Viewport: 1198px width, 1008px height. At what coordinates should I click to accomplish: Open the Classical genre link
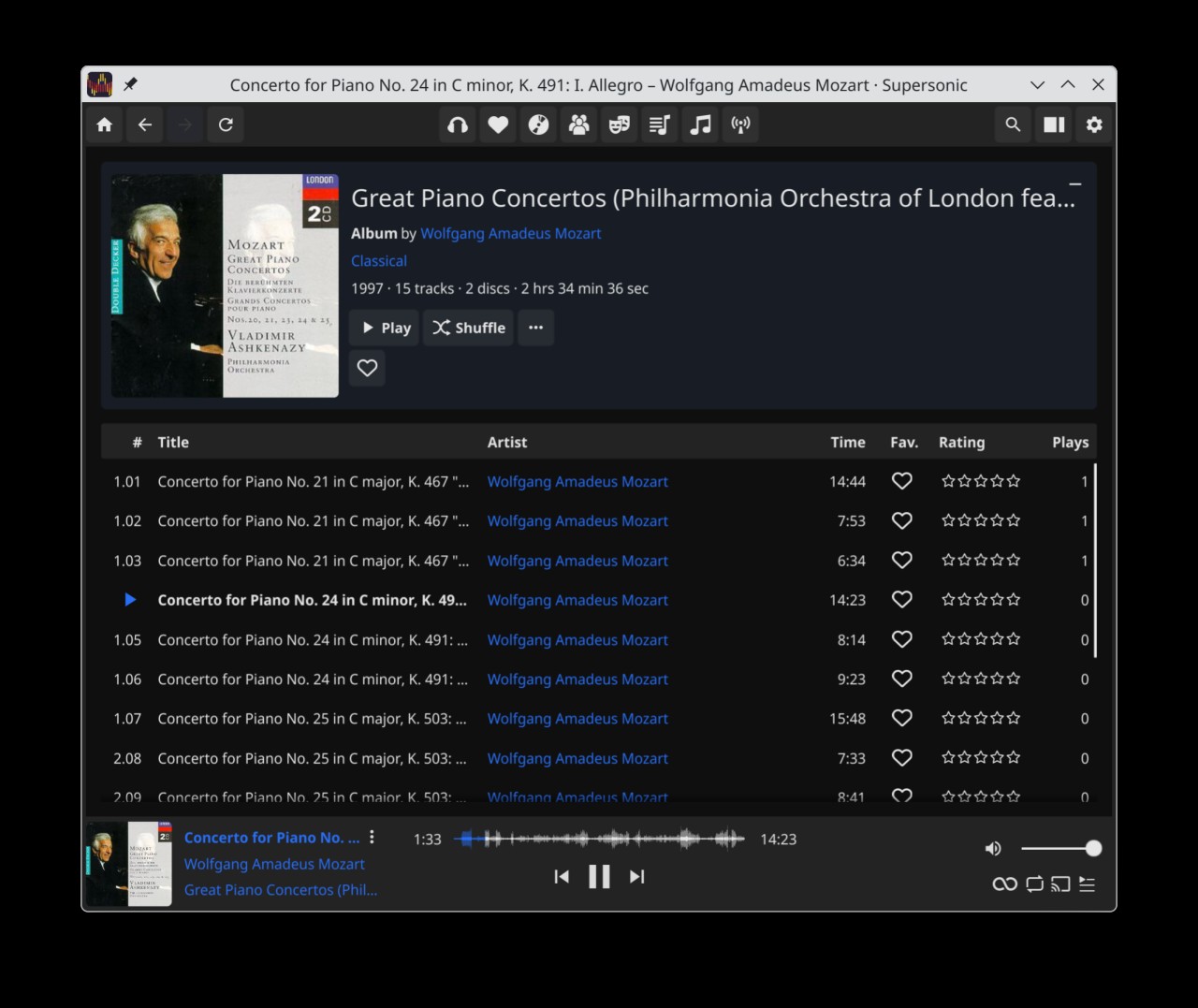pyautogui.click(x=378, y=260)
